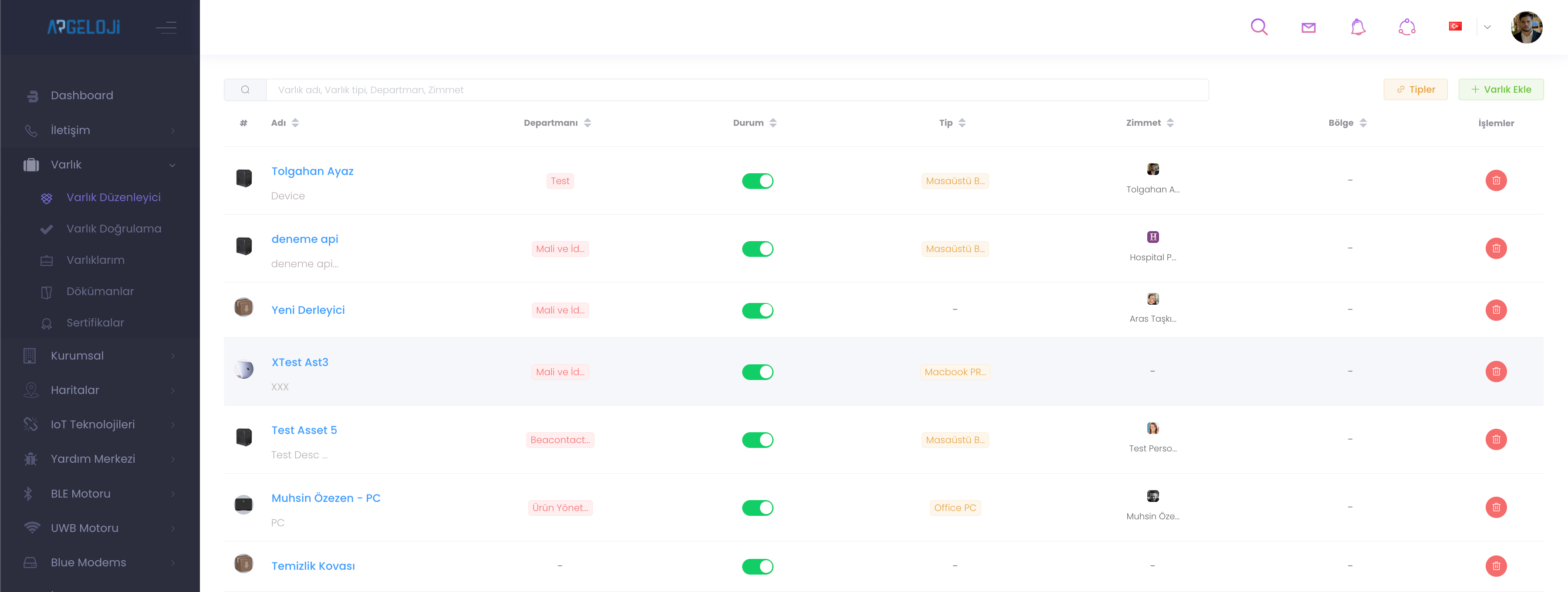This screenshot has width=1568, height=592.
Task: Click the hamburger menu collapse icon
Action: tap(166, 27)
